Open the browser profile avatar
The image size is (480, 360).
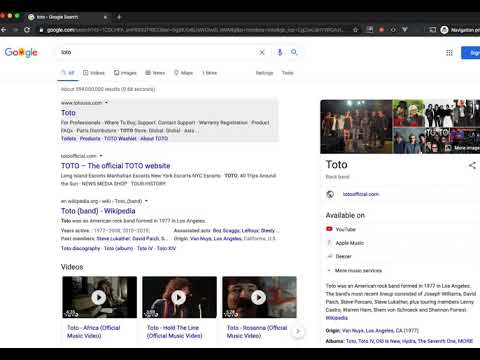click(444, 30)
